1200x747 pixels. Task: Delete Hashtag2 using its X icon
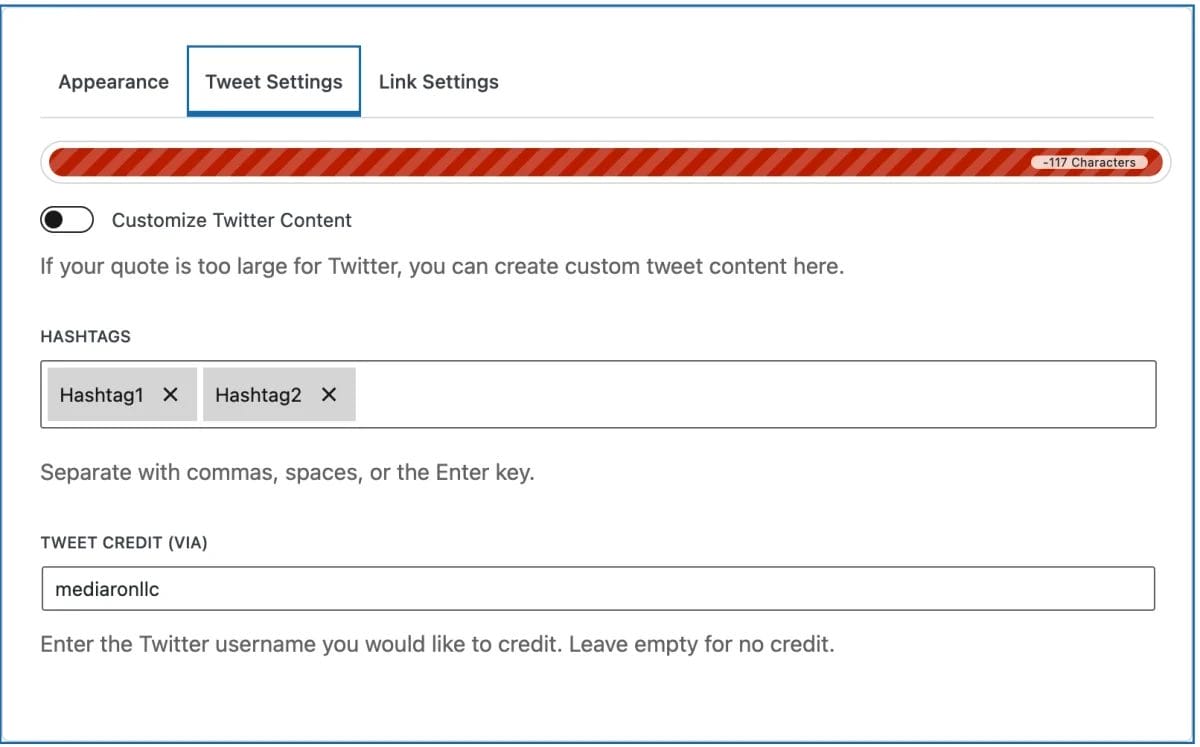pyautogui.click(x=329, y=395)
